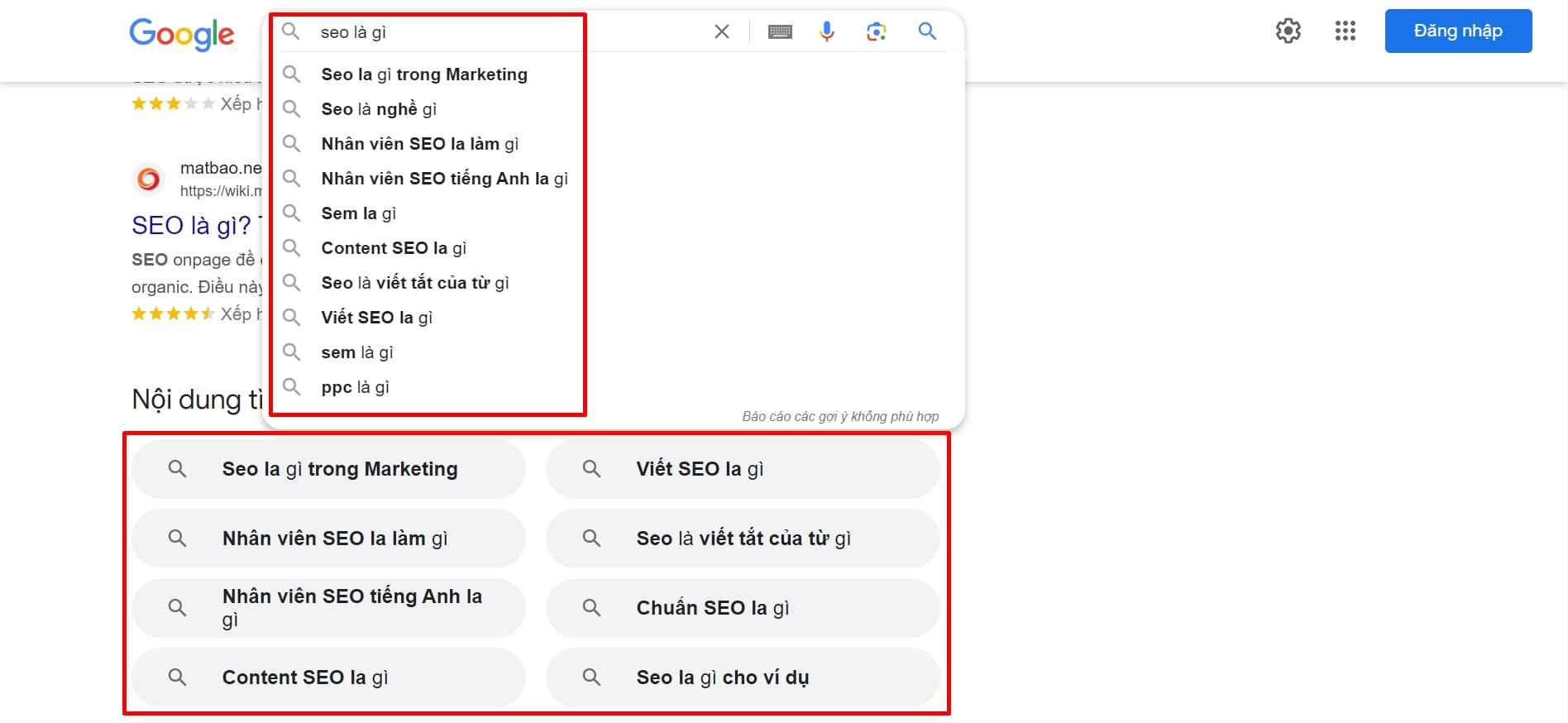This screenshot has width=1568, height=723.
Task: Choose the 'ppc là gì' suggestion
Action: [613, 387]
